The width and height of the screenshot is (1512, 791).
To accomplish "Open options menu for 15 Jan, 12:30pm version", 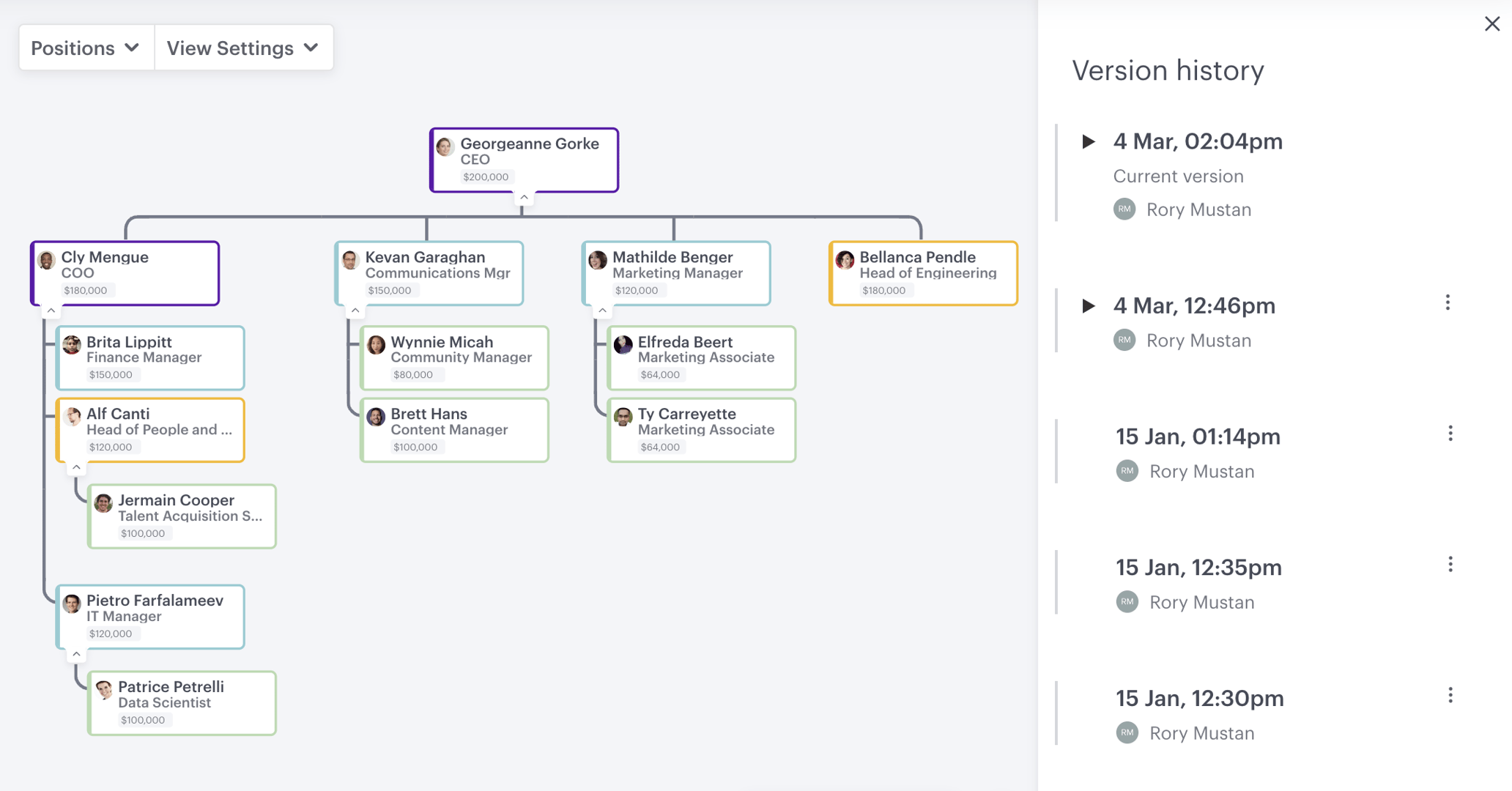I will [1450, 696].
